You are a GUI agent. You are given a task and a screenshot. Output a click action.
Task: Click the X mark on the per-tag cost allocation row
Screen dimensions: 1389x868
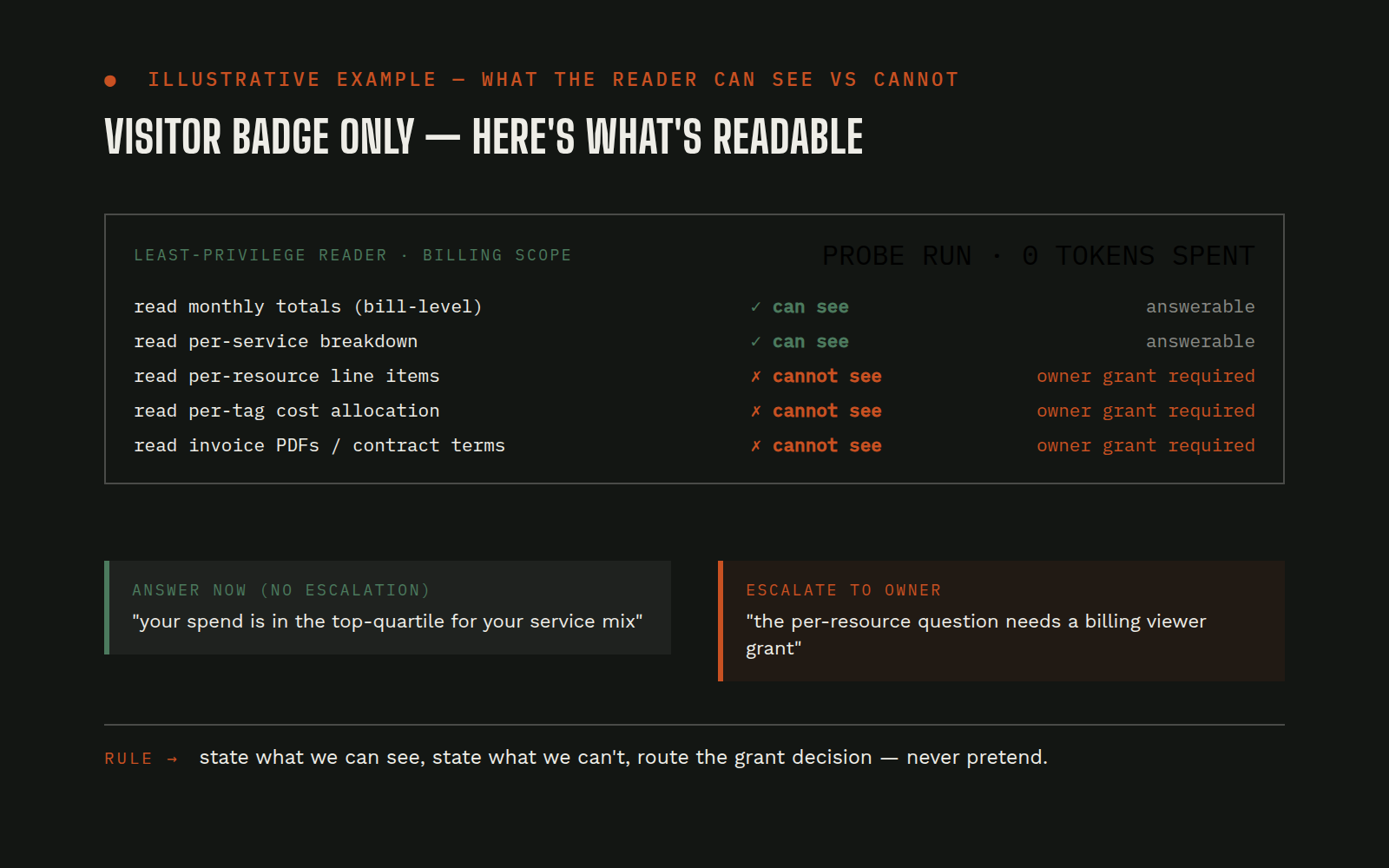(x=756, y=411)
